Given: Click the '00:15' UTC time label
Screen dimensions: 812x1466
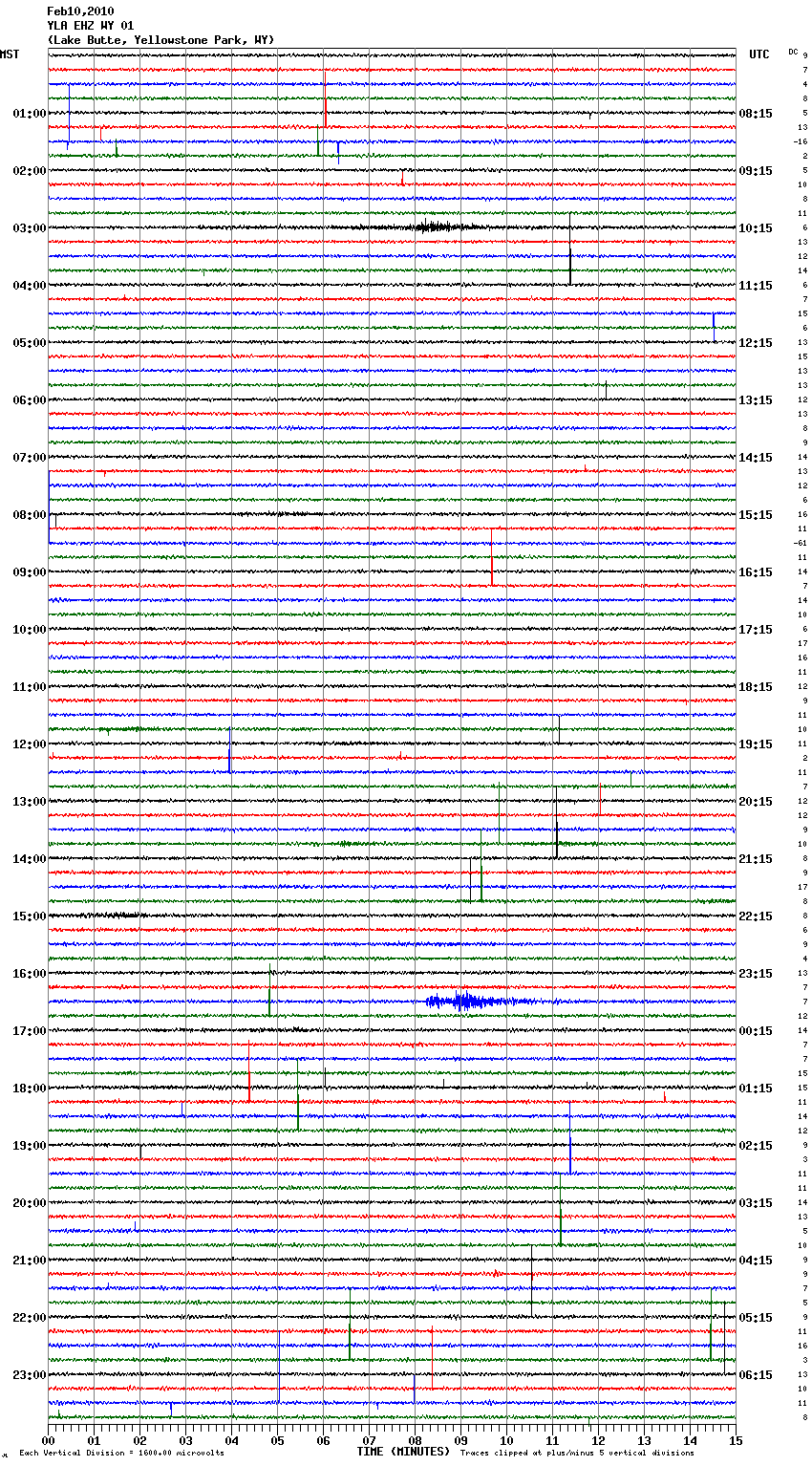Looking at the screenshot, I should click(756, 1031).
